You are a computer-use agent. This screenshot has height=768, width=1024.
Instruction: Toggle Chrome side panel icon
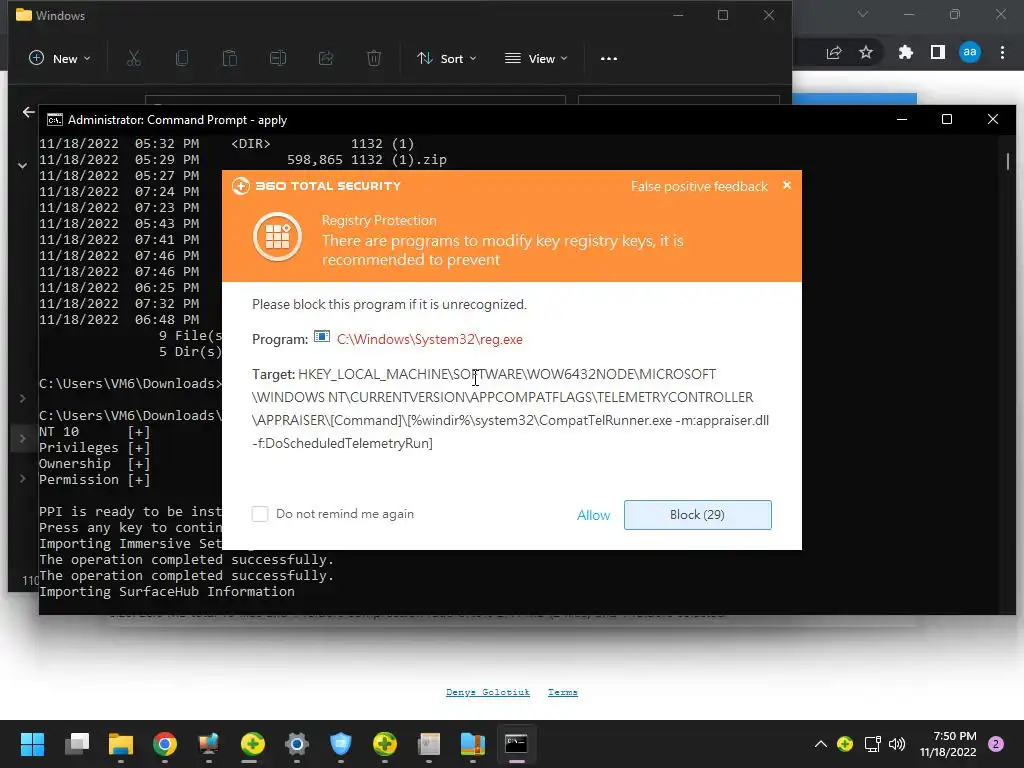click(x=938, y=52)
